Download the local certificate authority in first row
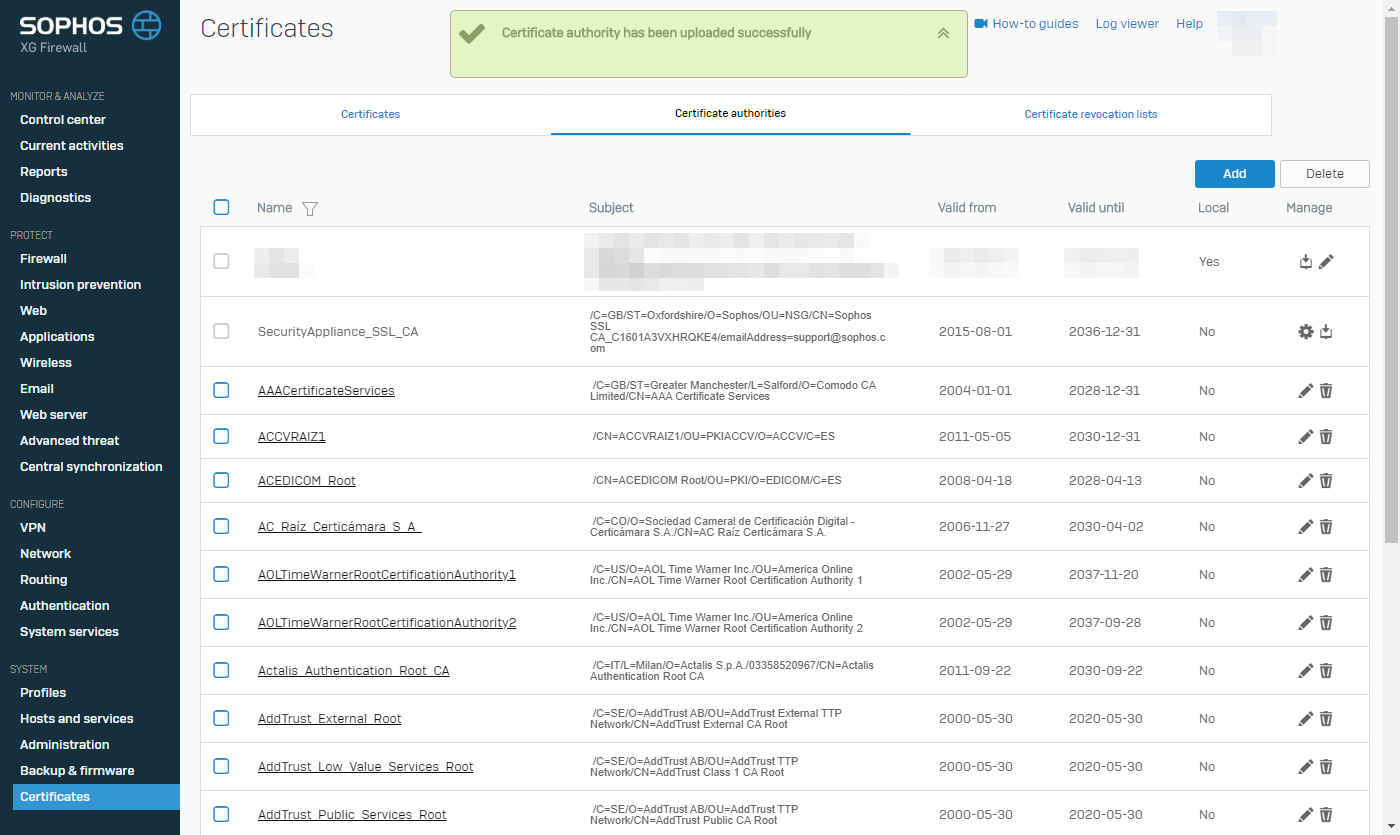 [x=1306, y=261]
